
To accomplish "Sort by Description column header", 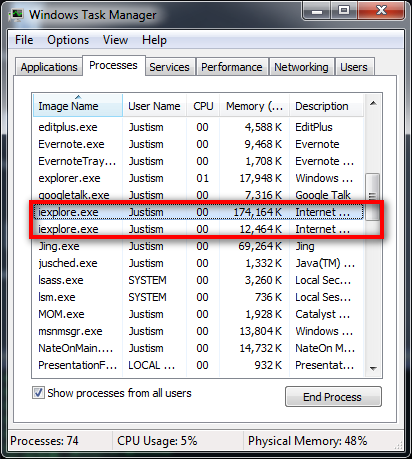I will click(326, 106).
